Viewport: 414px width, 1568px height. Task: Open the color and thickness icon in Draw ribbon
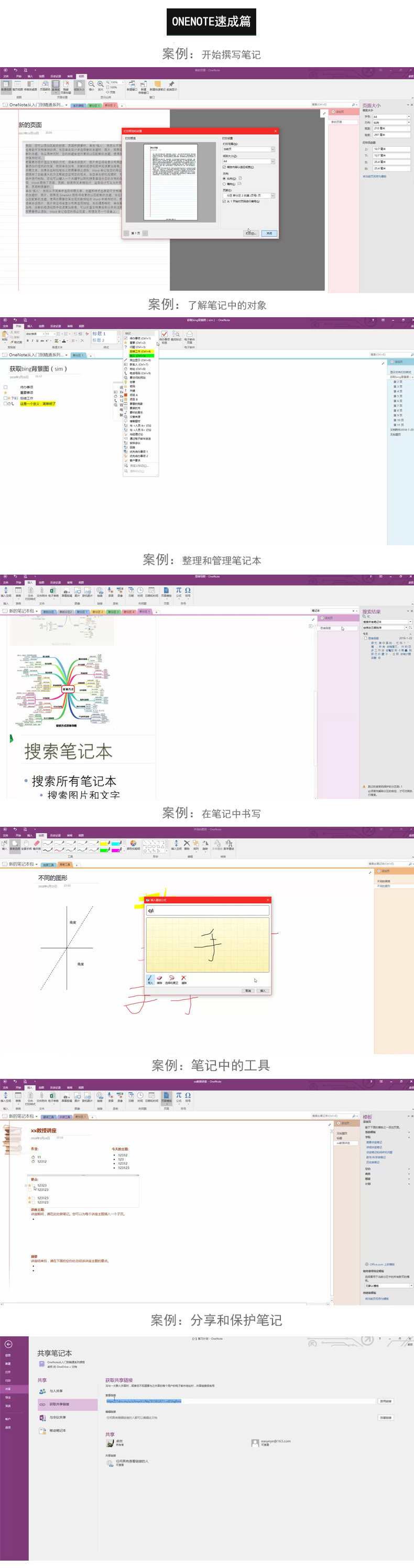(133, 845)
